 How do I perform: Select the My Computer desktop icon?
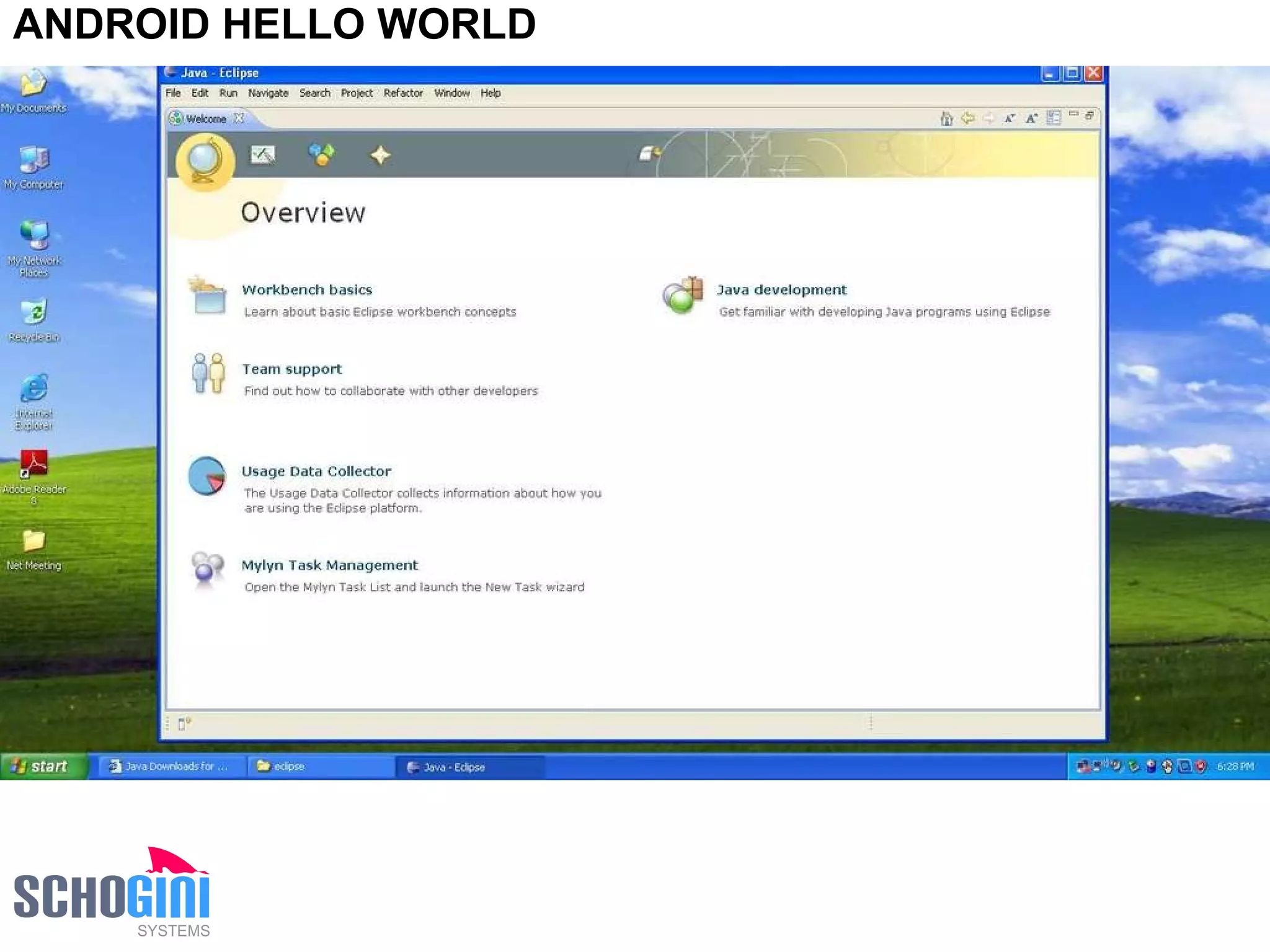point(33,168)
